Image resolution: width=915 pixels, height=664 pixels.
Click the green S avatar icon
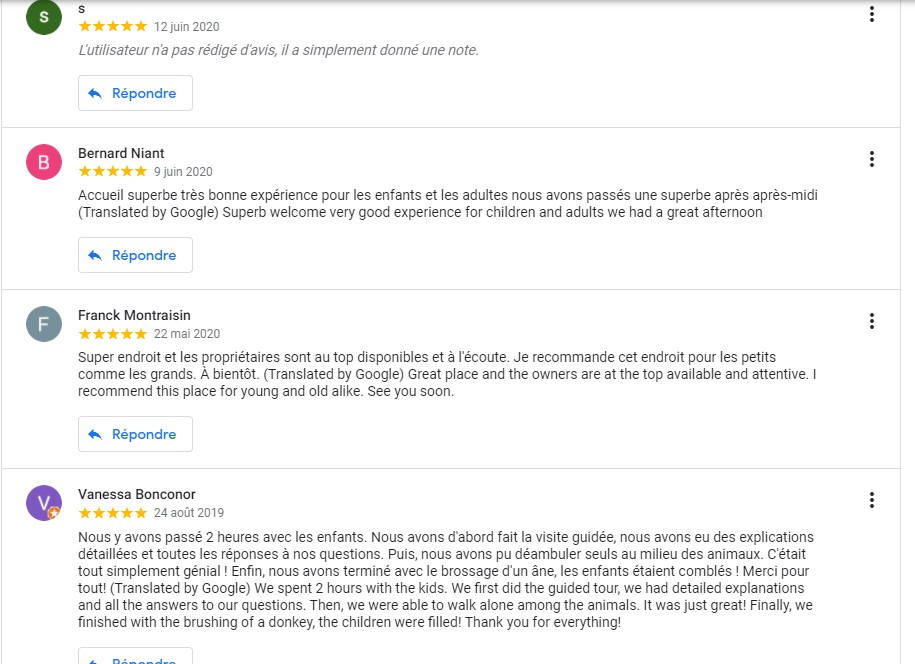(44, 17)
